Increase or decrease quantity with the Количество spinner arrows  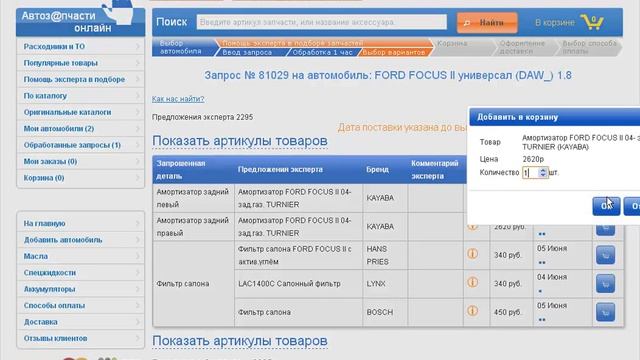pyautogui.click(x=542, y=173)
